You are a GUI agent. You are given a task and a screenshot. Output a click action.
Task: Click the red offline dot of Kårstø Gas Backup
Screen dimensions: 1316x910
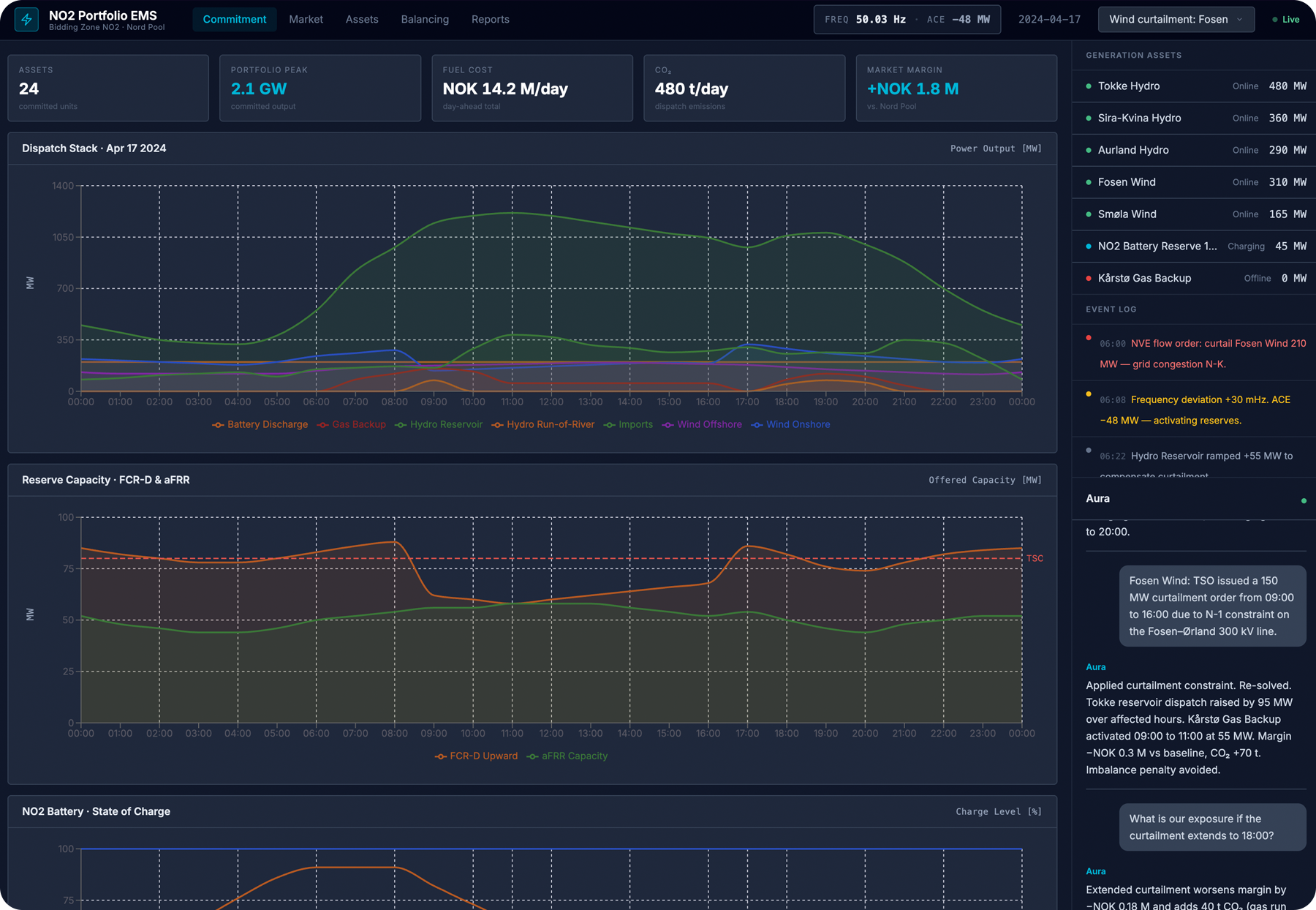click(1089, 279)
